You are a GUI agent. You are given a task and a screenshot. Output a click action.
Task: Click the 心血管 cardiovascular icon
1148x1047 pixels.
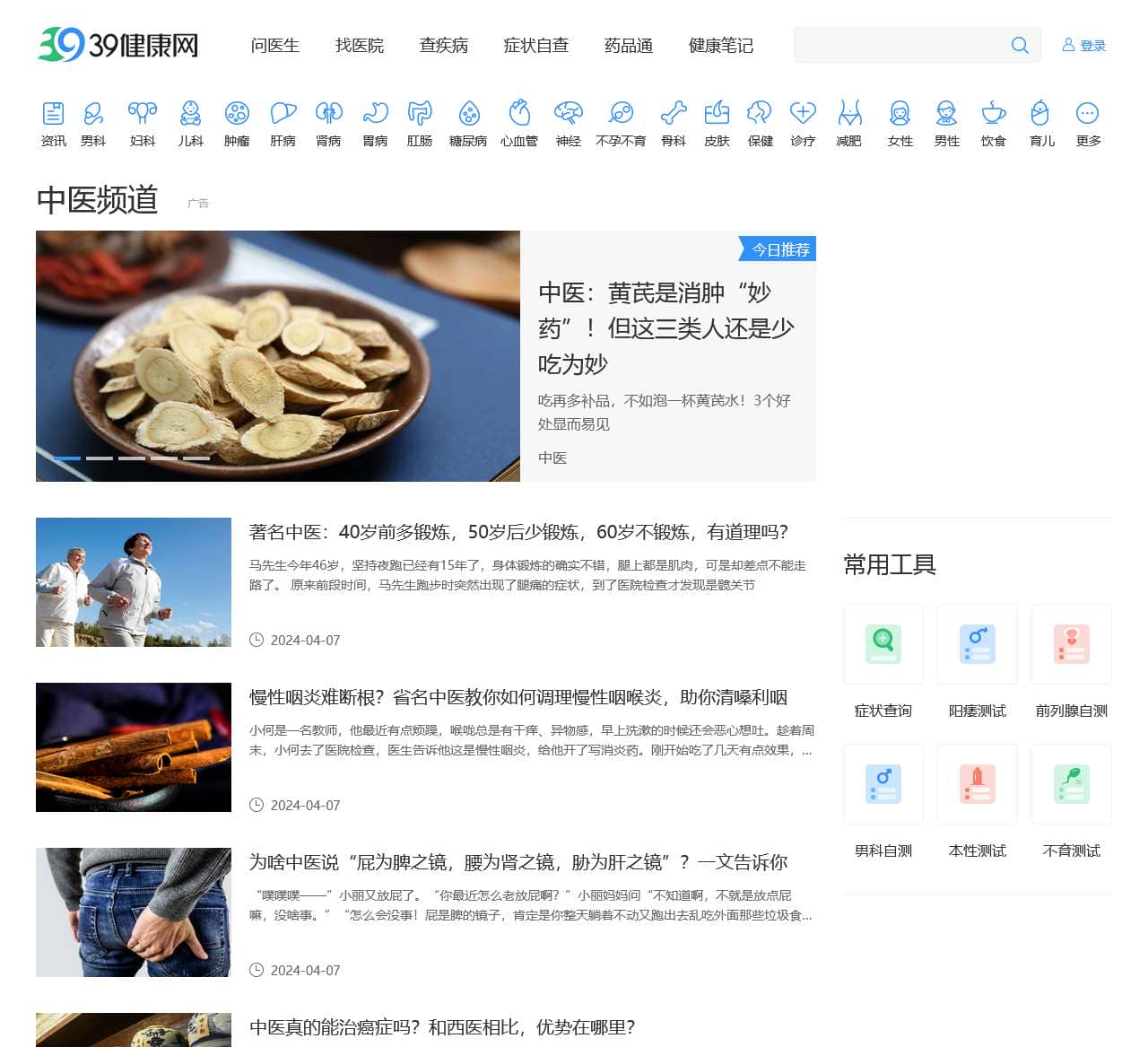(519, 113)
